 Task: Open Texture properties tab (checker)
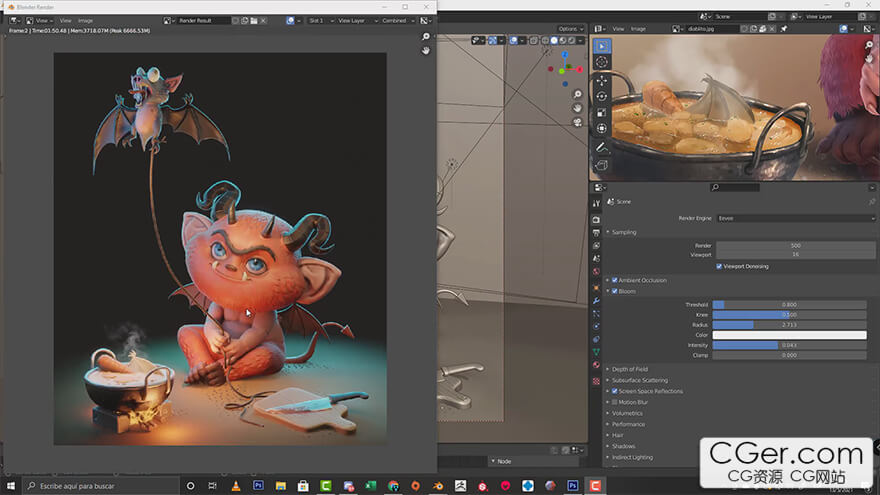click(x=596, y=381)
